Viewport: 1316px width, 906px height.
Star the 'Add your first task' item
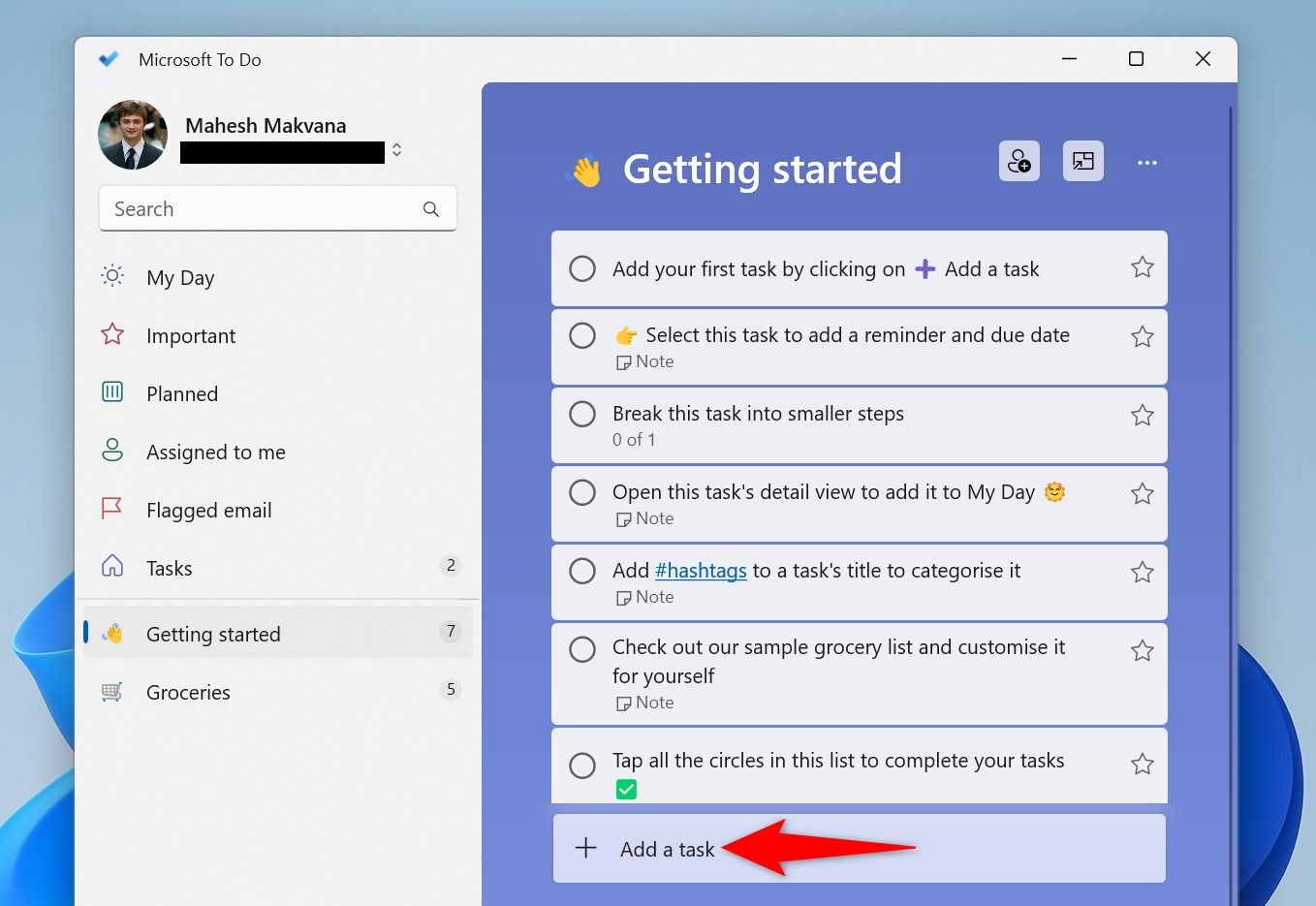pos(1143,267)
